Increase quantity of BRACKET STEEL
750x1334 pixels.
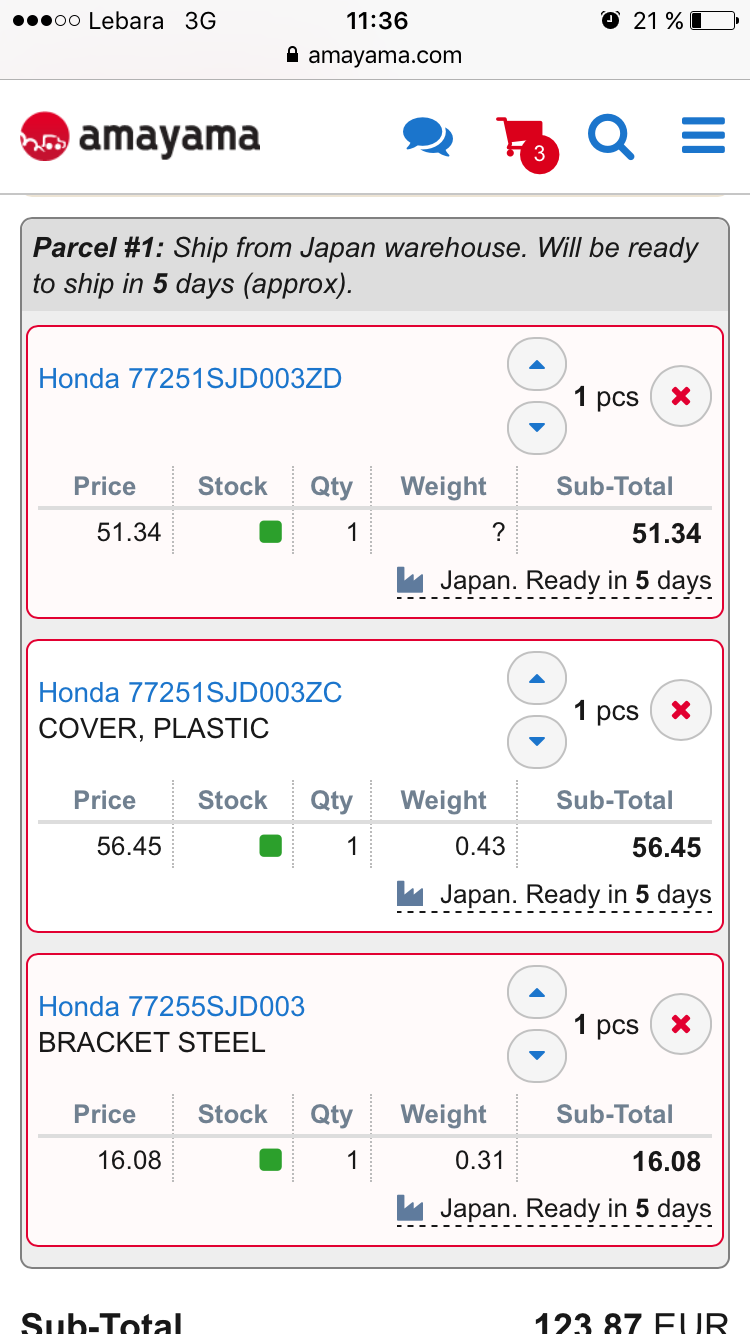click(x=537, y=993)
